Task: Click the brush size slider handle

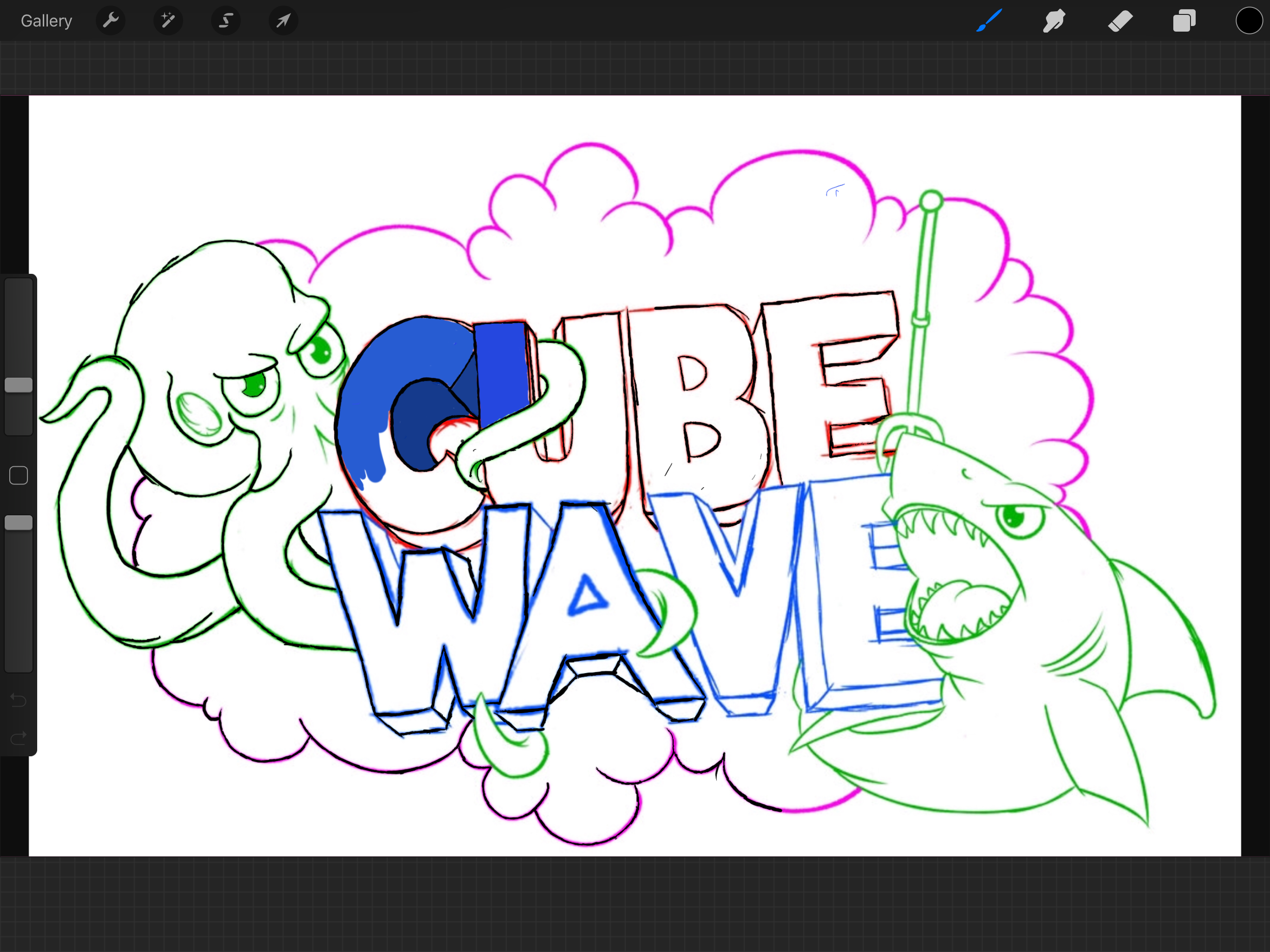Action: click(x=19, y=385)
